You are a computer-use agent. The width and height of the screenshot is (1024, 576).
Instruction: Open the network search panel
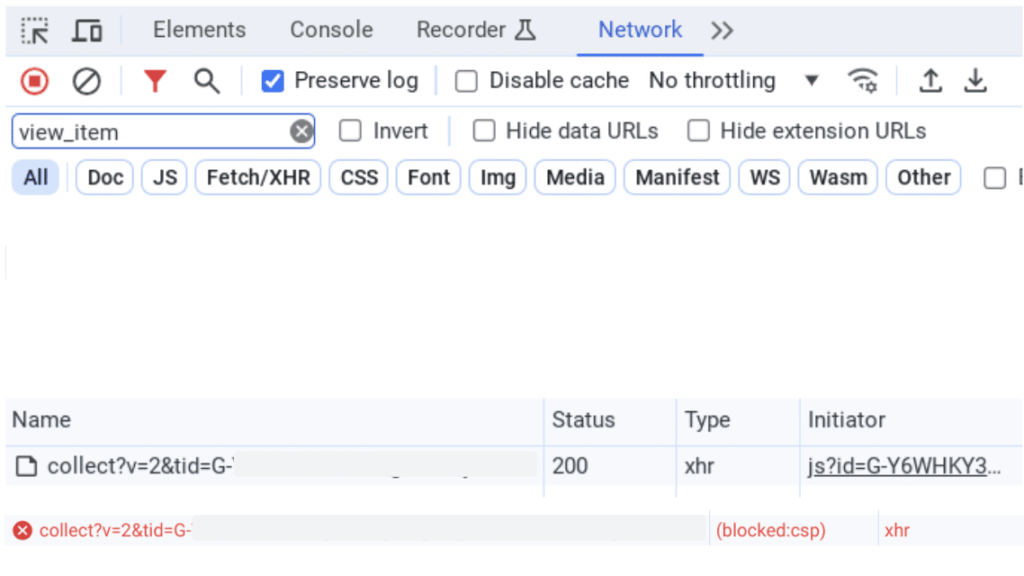[206, 80]
